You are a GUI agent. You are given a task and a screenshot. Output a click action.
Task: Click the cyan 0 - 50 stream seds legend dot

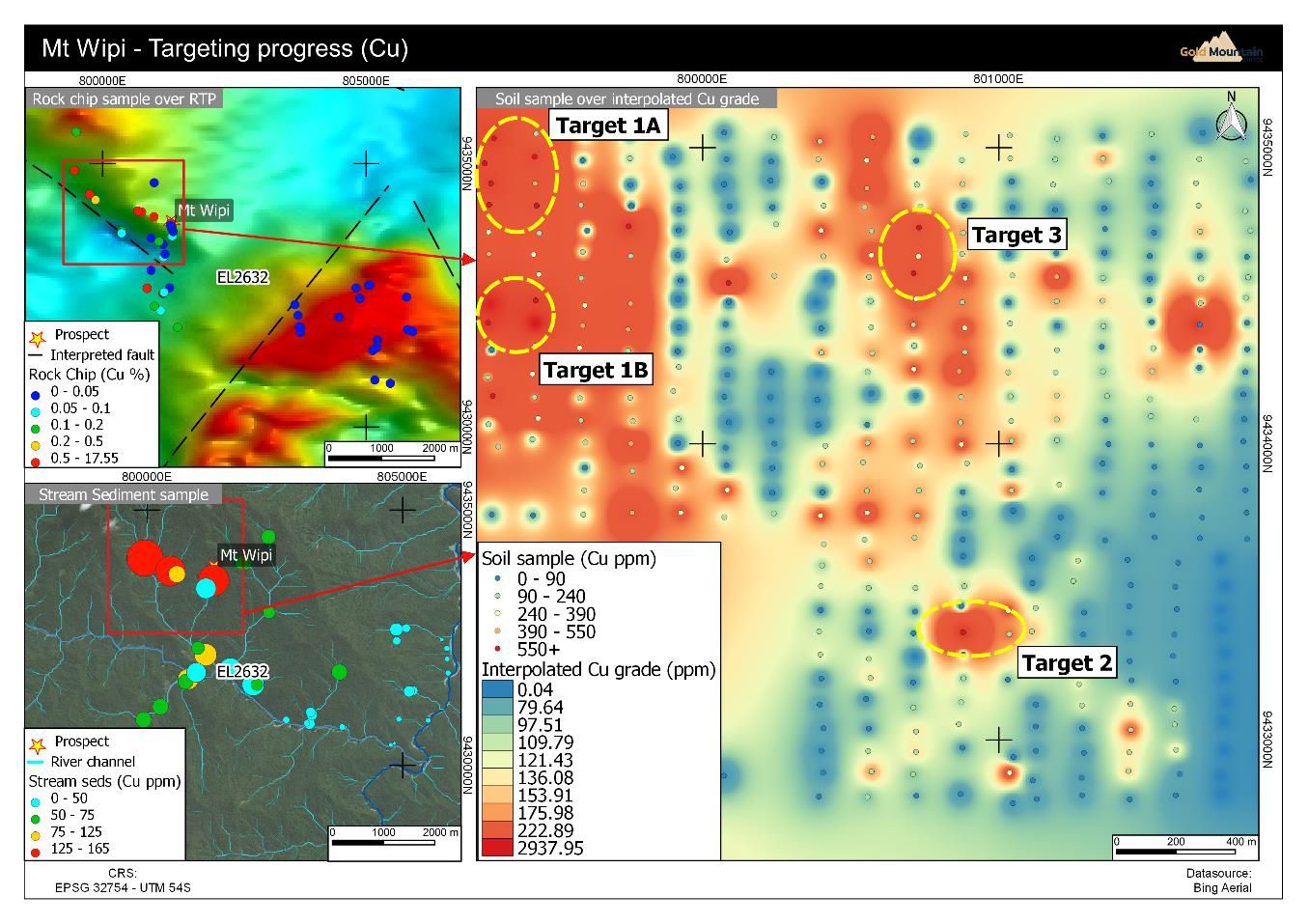pos(36,799)
